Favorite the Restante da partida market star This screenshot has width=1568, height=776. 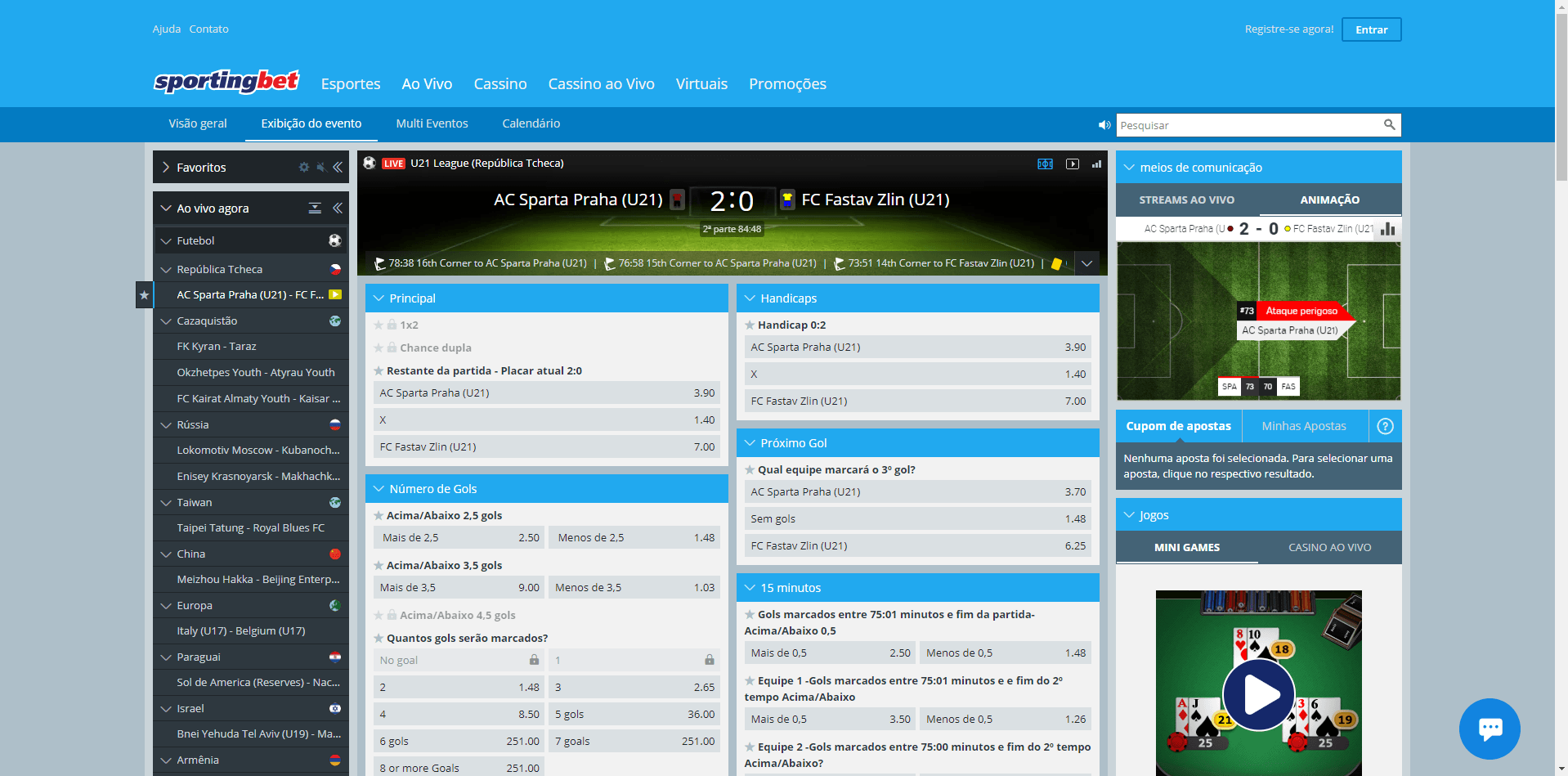point(379,370)
